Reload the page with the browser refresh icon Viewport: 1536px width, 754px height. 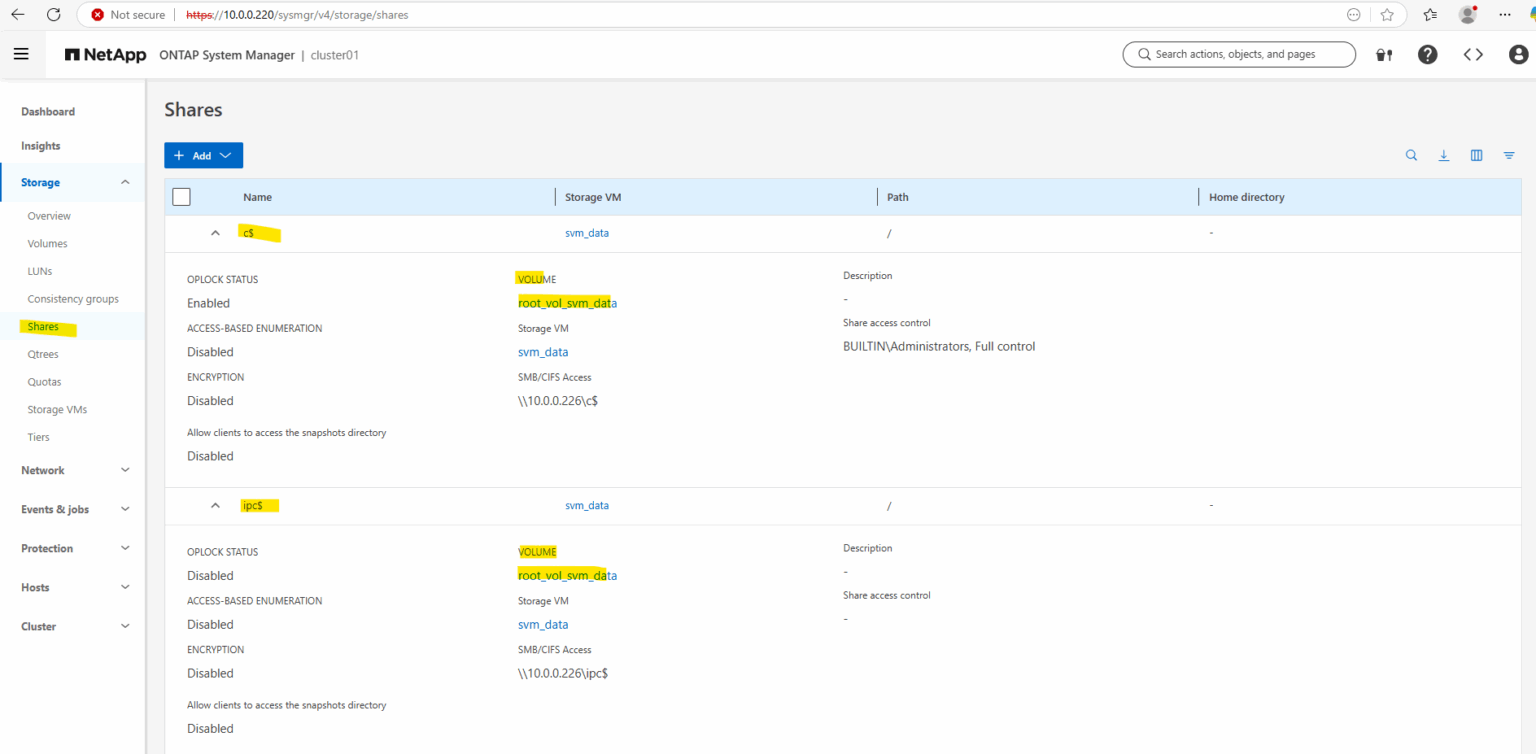click(53, 14)
